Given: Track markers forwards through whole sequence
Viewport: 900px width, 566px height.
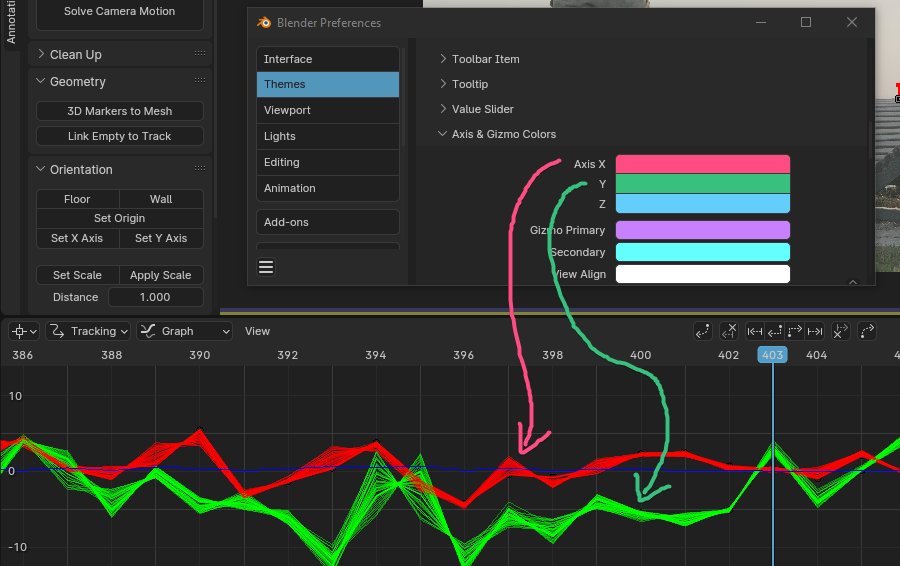Looking at the screenshot, I should pos(814,331).
